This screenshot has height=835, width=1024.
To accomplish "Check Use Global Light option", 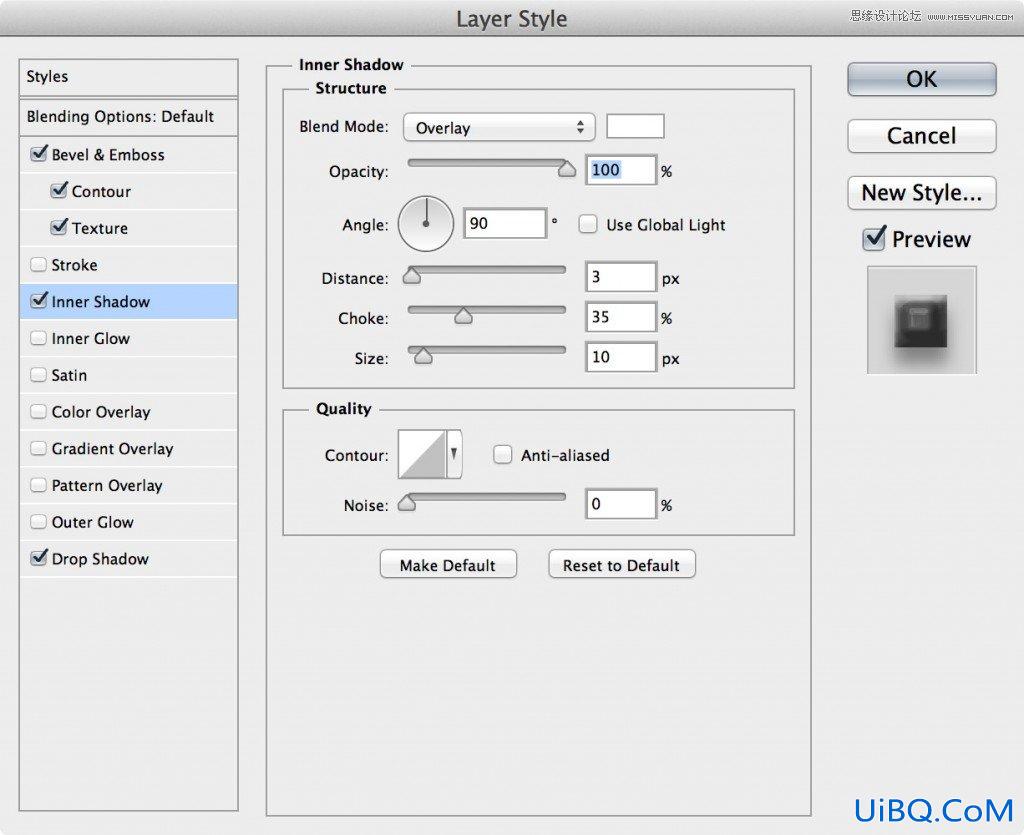I will tap(588, 225).
